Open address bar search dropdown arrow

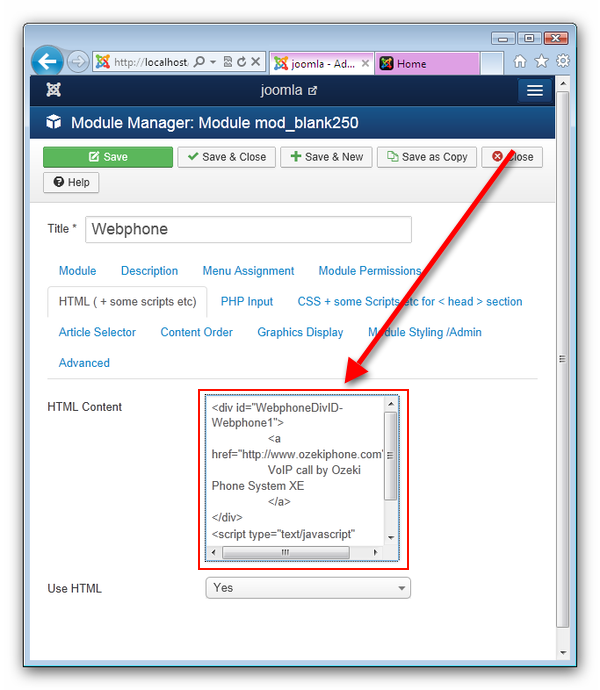[x=214, y=62]
